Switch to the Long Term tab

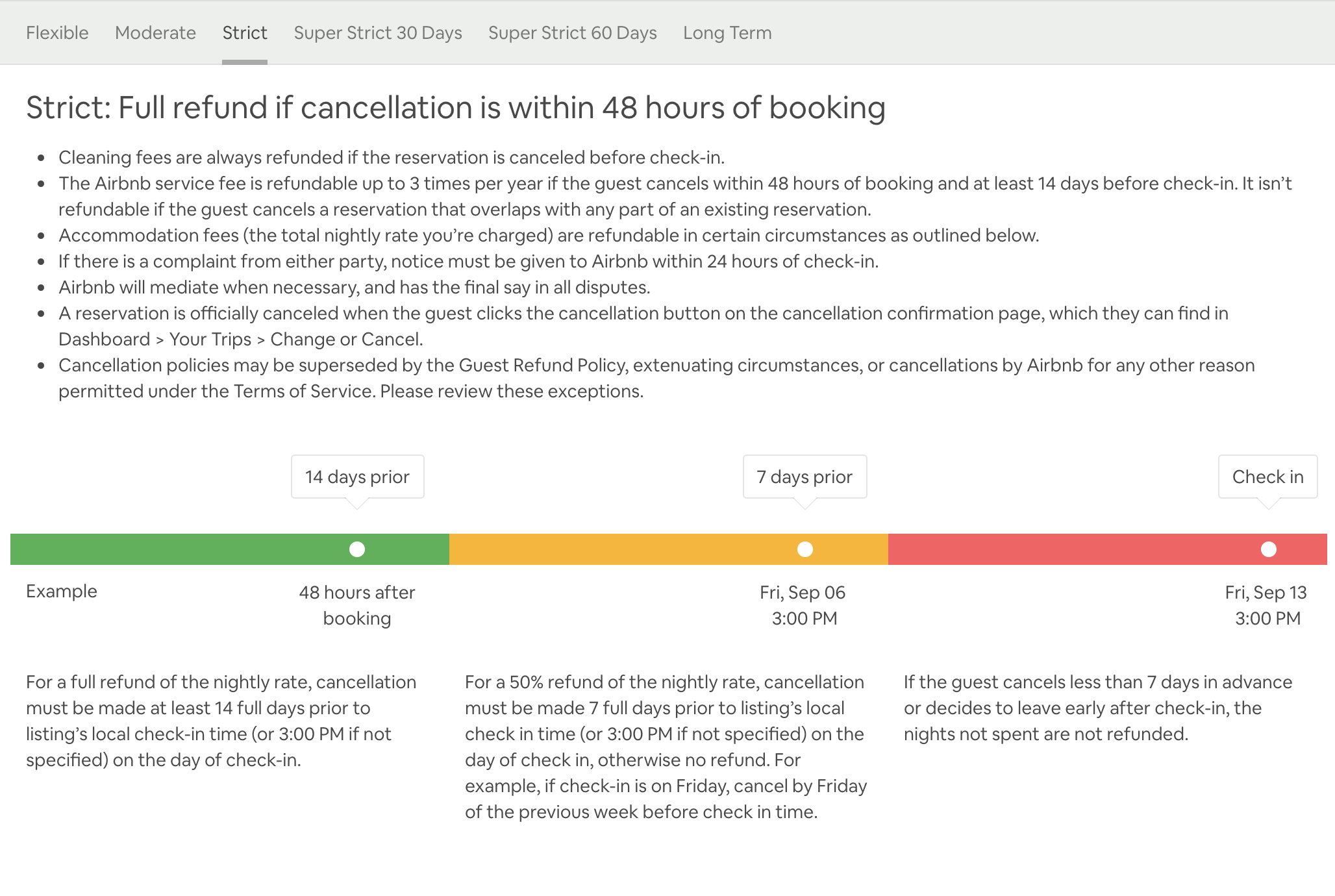pyautogui.click(x=727, y=32)
